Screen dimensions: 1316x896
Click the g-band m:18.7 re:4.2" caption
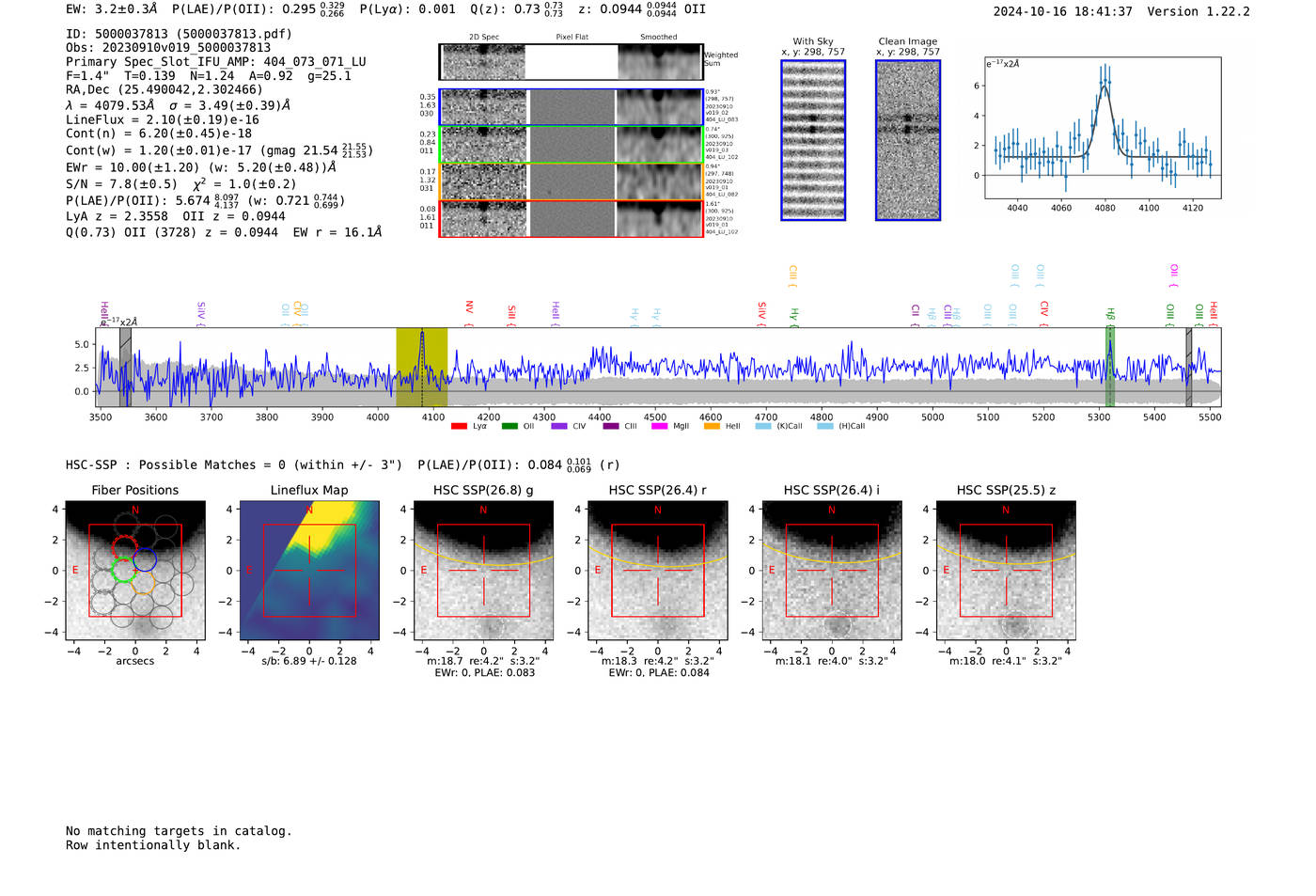483,661
